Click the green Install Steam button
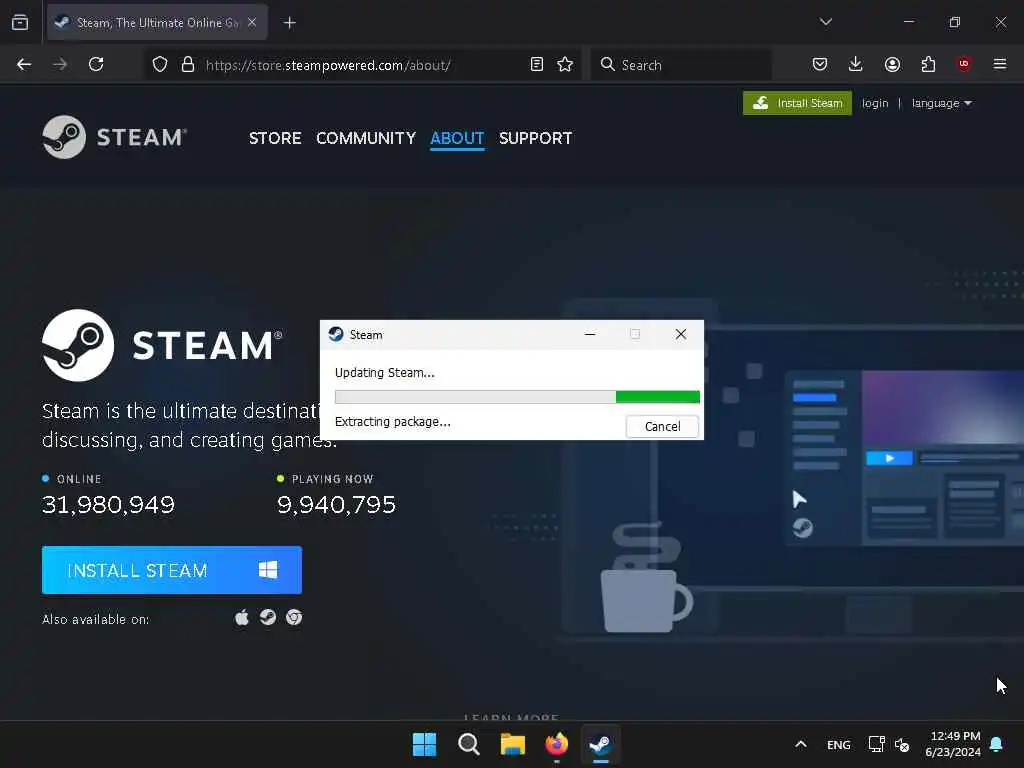 pyautogui.click(x=797, y=103)
